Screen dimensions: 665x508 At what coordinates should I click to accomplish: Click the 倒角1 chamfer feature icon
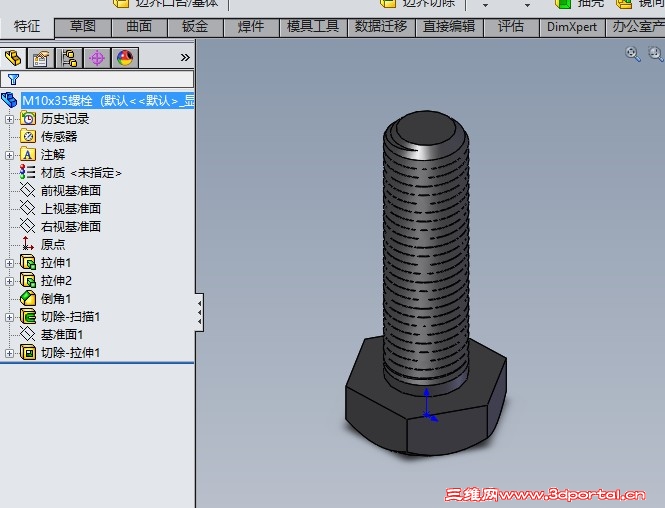[x=28, y=299]
